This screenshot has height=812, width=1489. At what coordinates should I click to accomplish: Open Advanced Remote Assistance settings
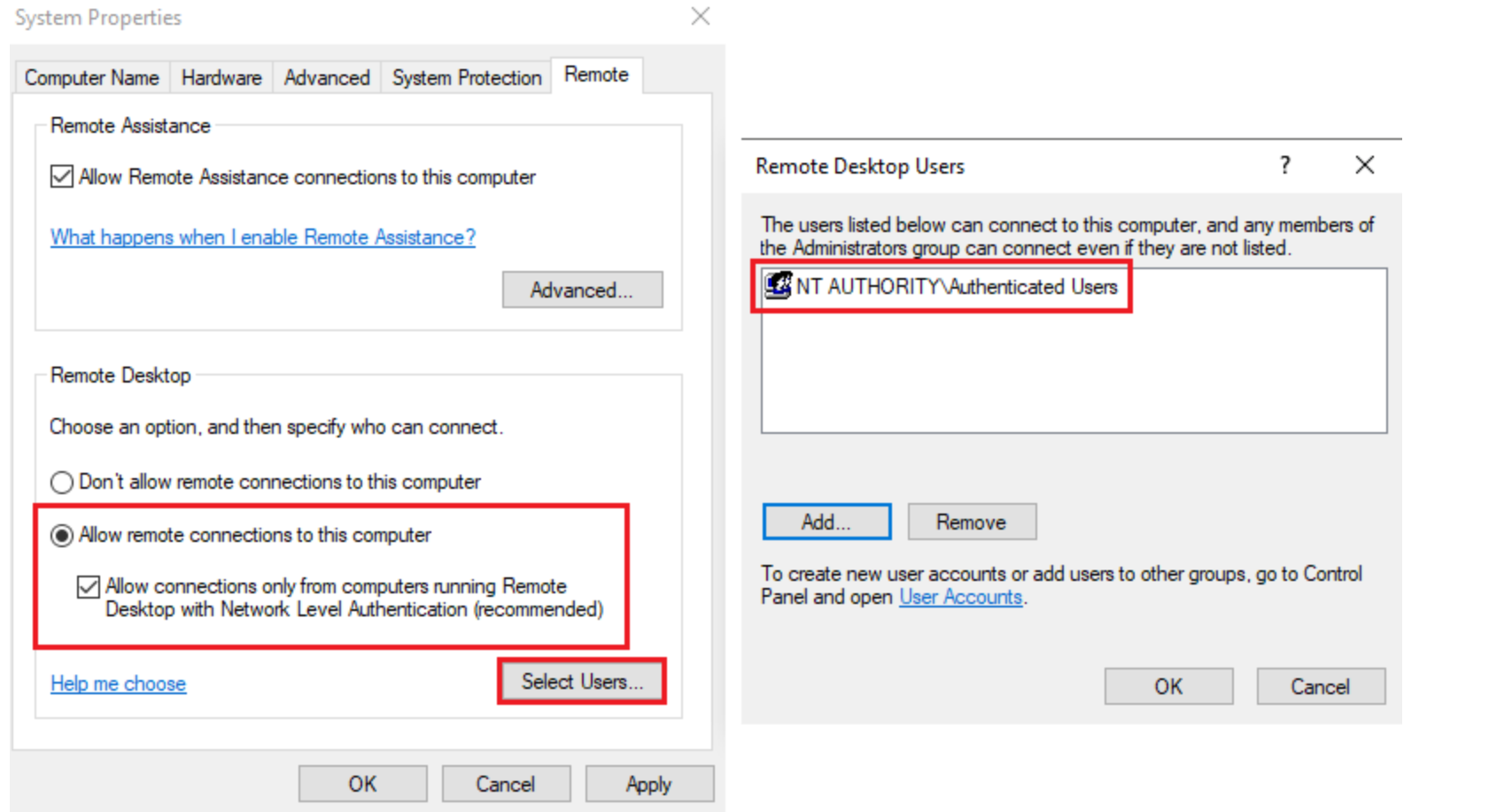tap(582, 290)
